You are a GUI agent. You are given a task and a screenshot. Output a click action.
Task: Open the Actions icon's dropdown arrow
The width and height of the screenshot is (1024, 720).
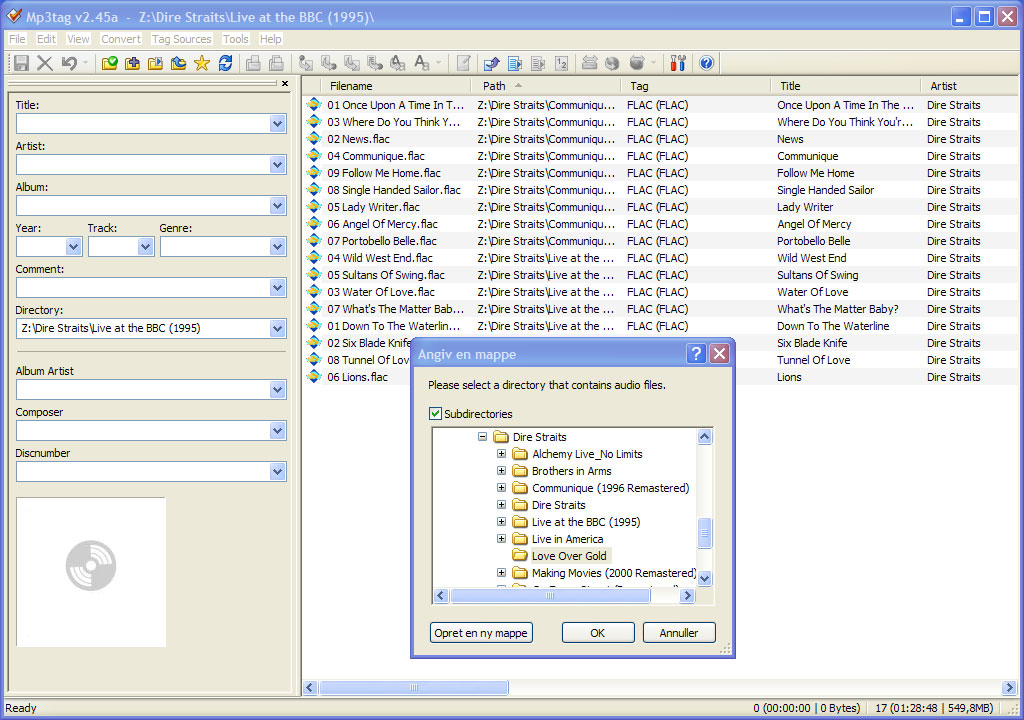pos(438,63)
